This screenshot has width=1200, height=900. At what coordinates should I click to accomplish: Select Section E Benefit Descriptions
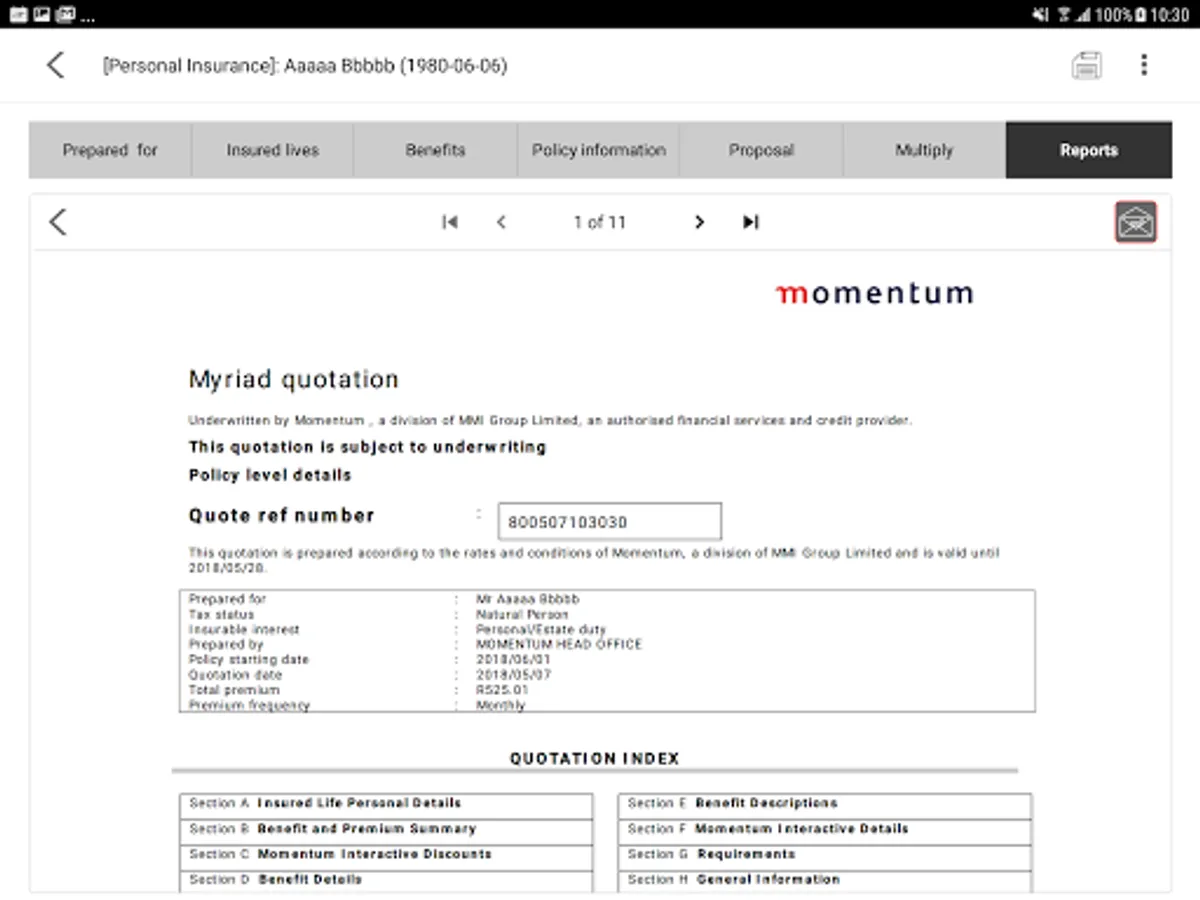pyautogui.click(x=825, y=804)
